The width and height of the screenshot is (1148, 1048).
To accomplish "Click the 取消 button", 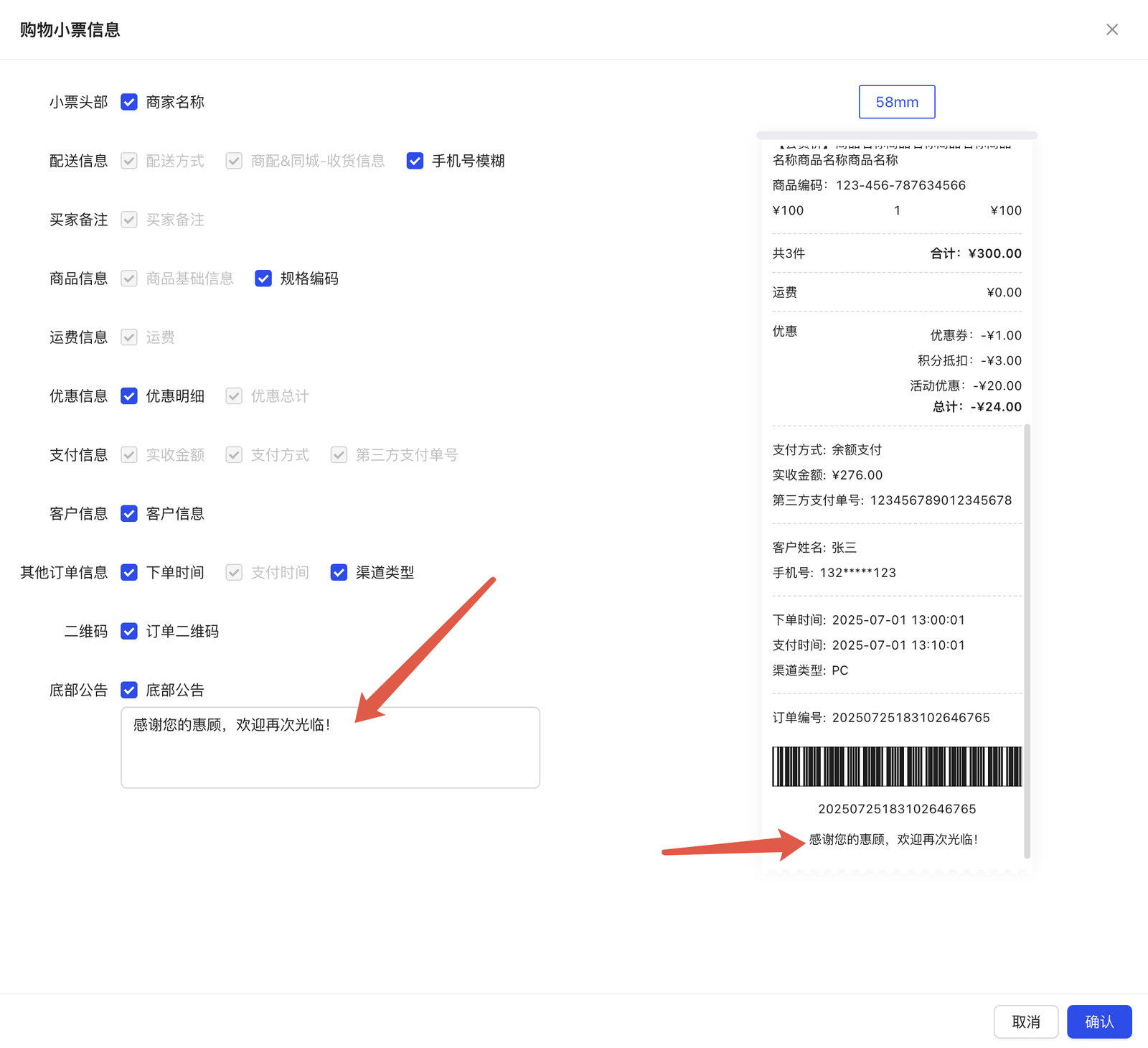I will coord(1025,1021).
